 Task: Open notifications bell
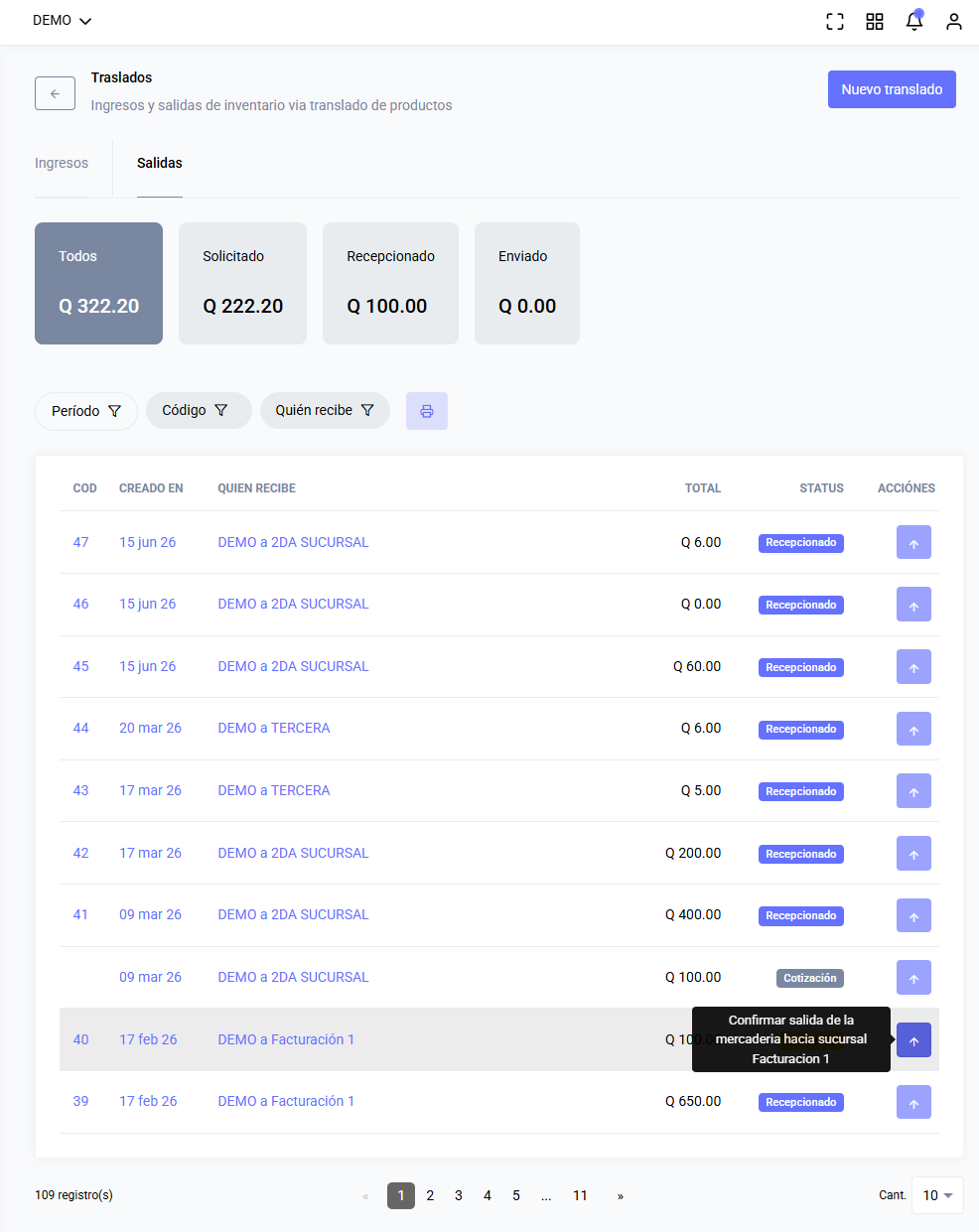[x=914, y=21]
